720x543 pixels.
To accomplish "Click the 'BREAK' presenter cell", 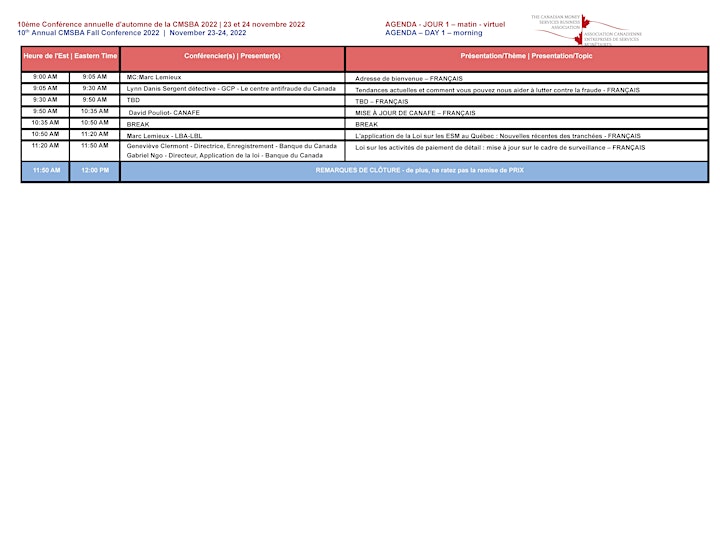I will click(x=232, y=124).
